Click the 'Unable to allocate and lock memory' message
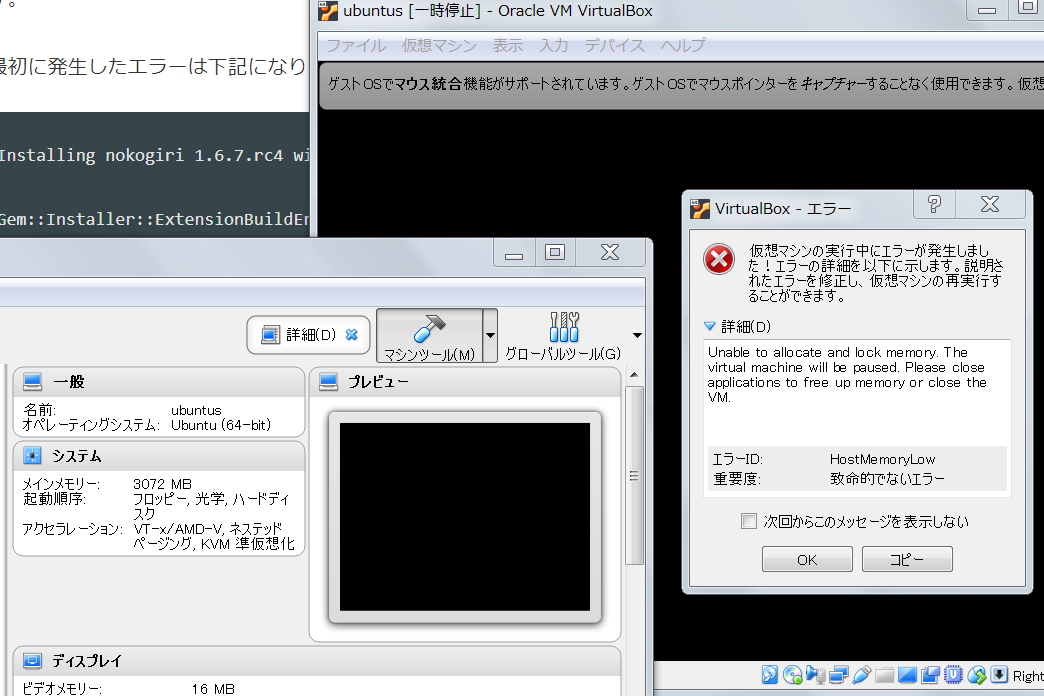The width and height of the screenshot is (1044, 696). [x=847, y=374]
